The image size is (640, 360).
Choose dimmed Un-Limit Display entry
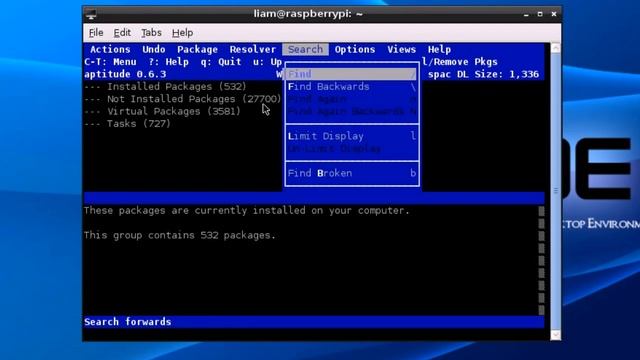tap(352, 149)
